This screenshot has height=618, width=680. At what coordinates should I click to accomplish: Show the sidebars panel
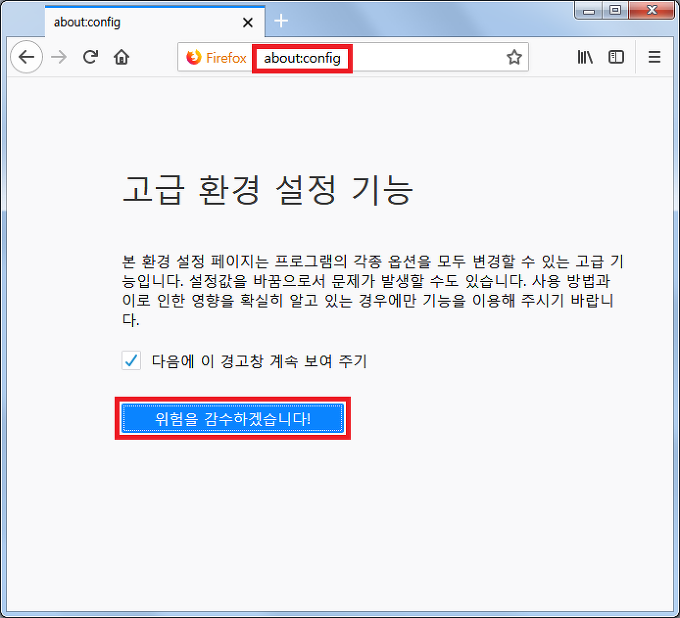click(616, 57)
